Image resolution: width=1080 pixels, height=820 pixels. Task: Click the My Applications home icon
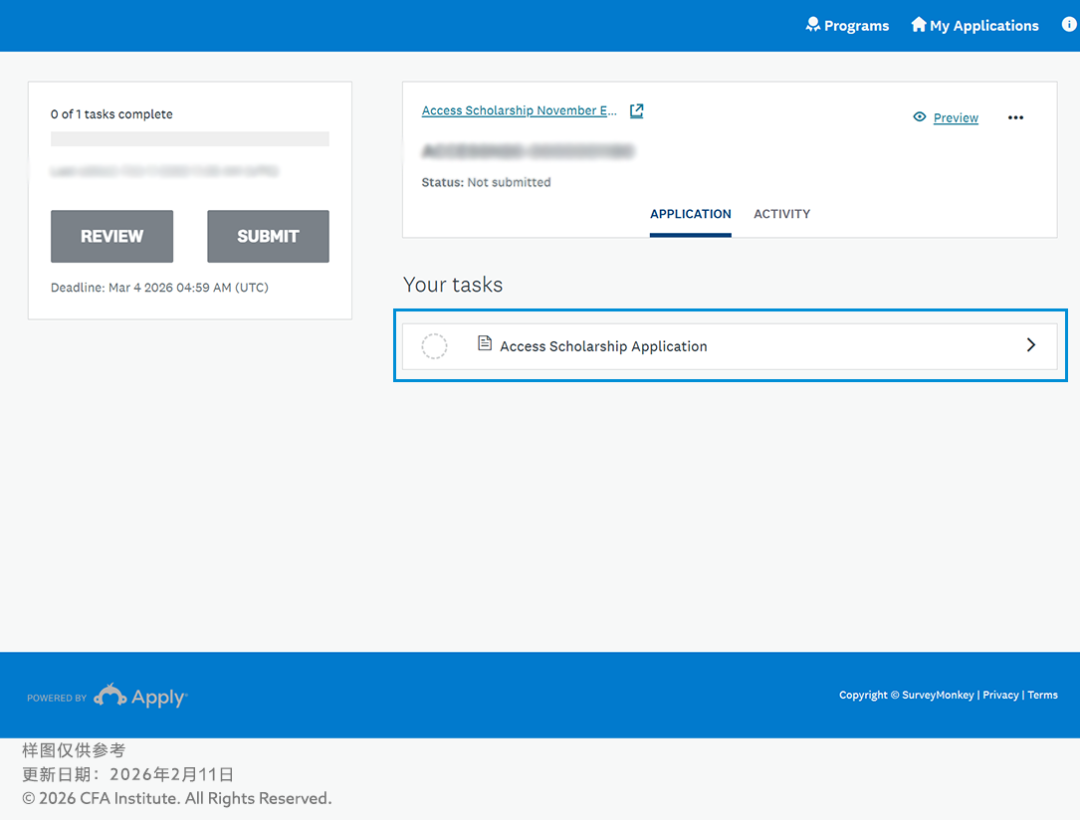[x=919, y=25]
